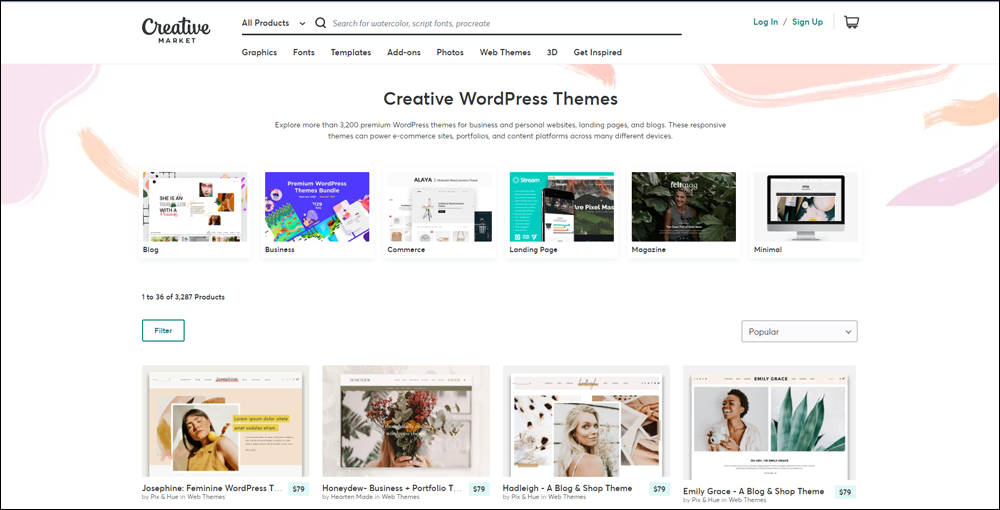Image resolution: width=1000 pixels, height=510 pixels.
Task: Click Emily Grace - A Blog & Shop title
Action: [x=754, y=492]
